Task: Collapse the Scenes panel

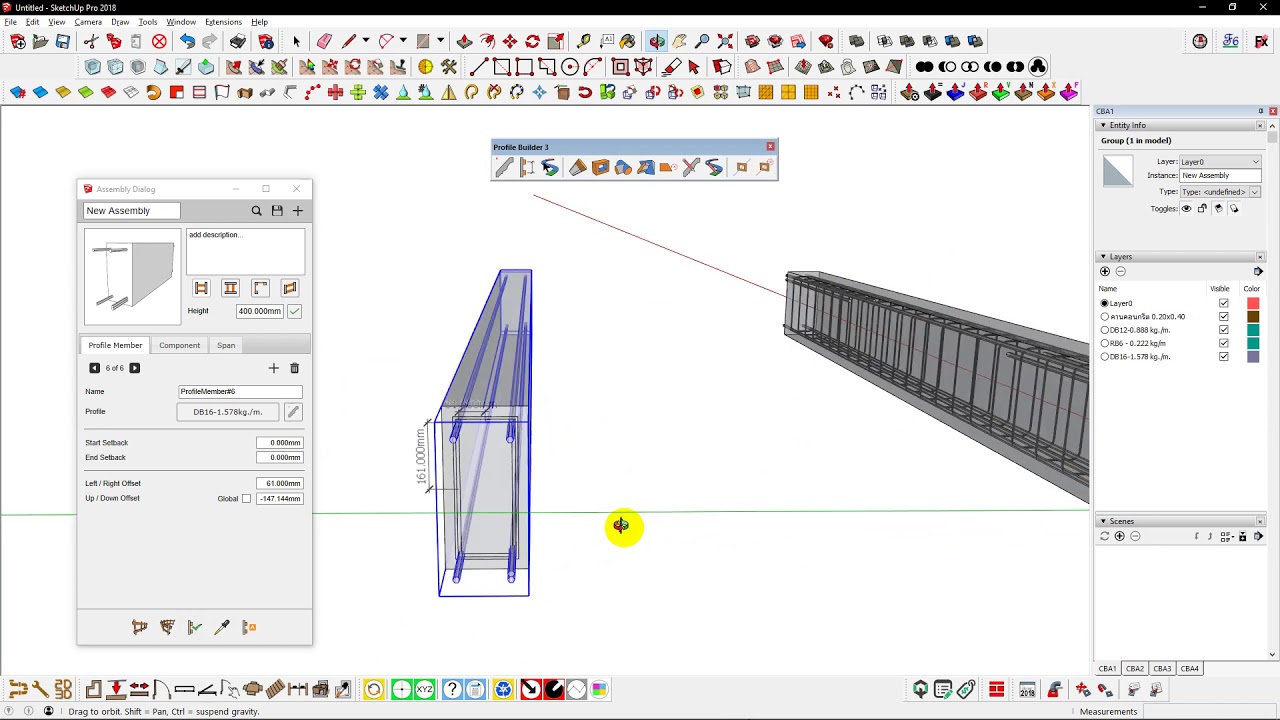Action: point(1103,521)
